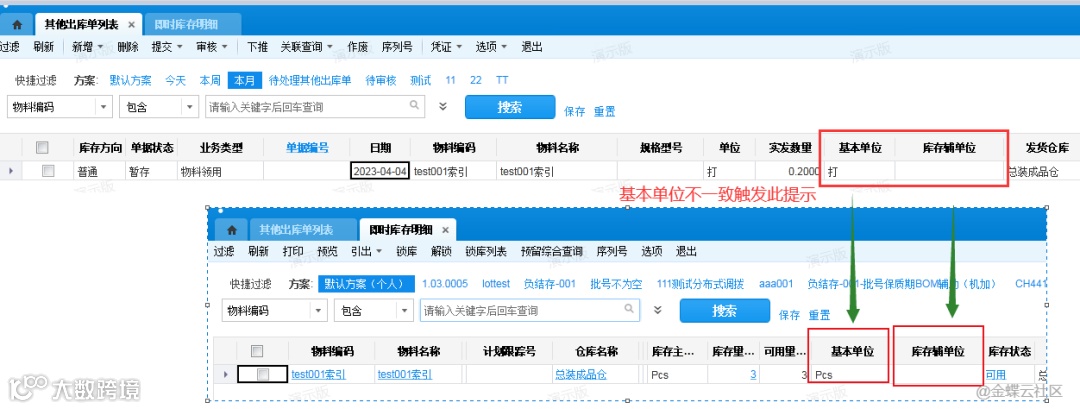The height and width of the screenshot is (409, 1080).
Task: Click 删除 toolbar item
Action: [127, 47]
